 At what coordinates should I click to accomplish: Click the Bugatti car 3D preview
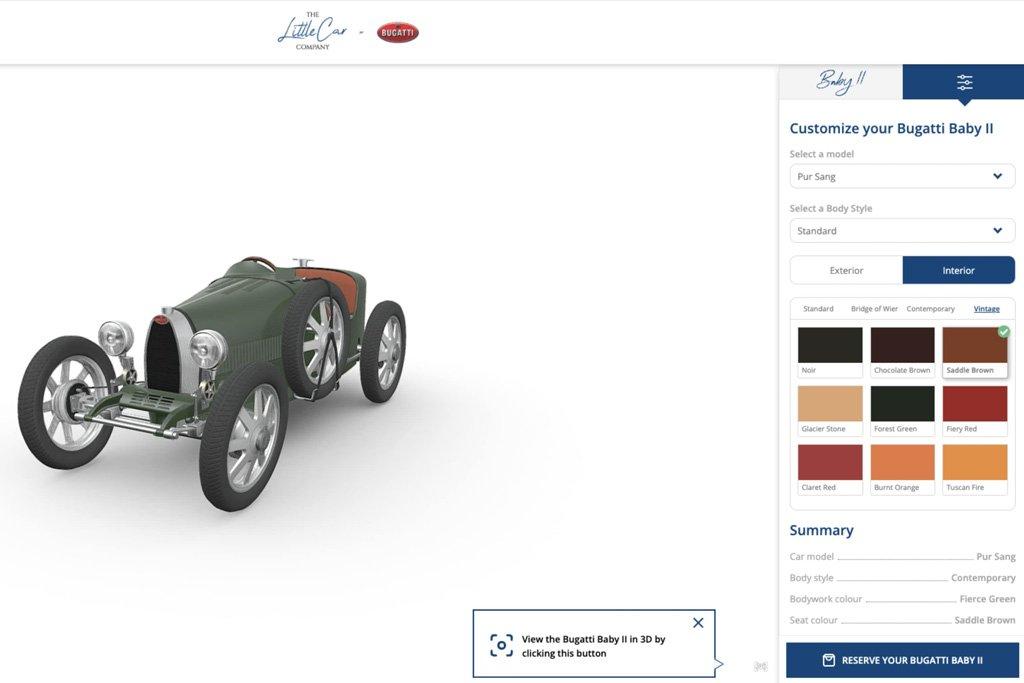(x=212, y=383)
